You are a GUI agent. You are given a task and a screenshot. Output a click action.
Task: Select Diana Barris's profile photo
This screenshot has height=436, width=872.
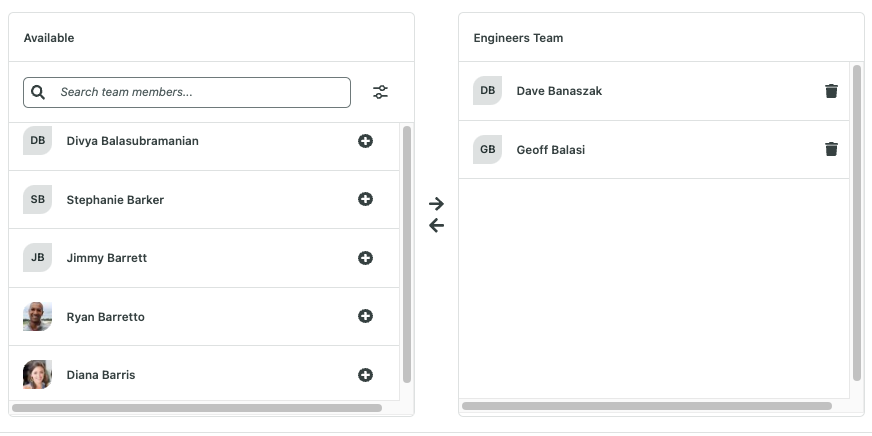37,374
